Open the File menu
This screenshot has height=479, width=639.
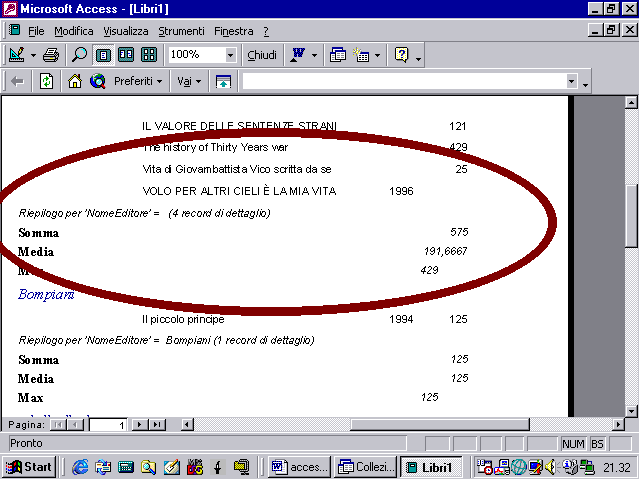[36, 31]
